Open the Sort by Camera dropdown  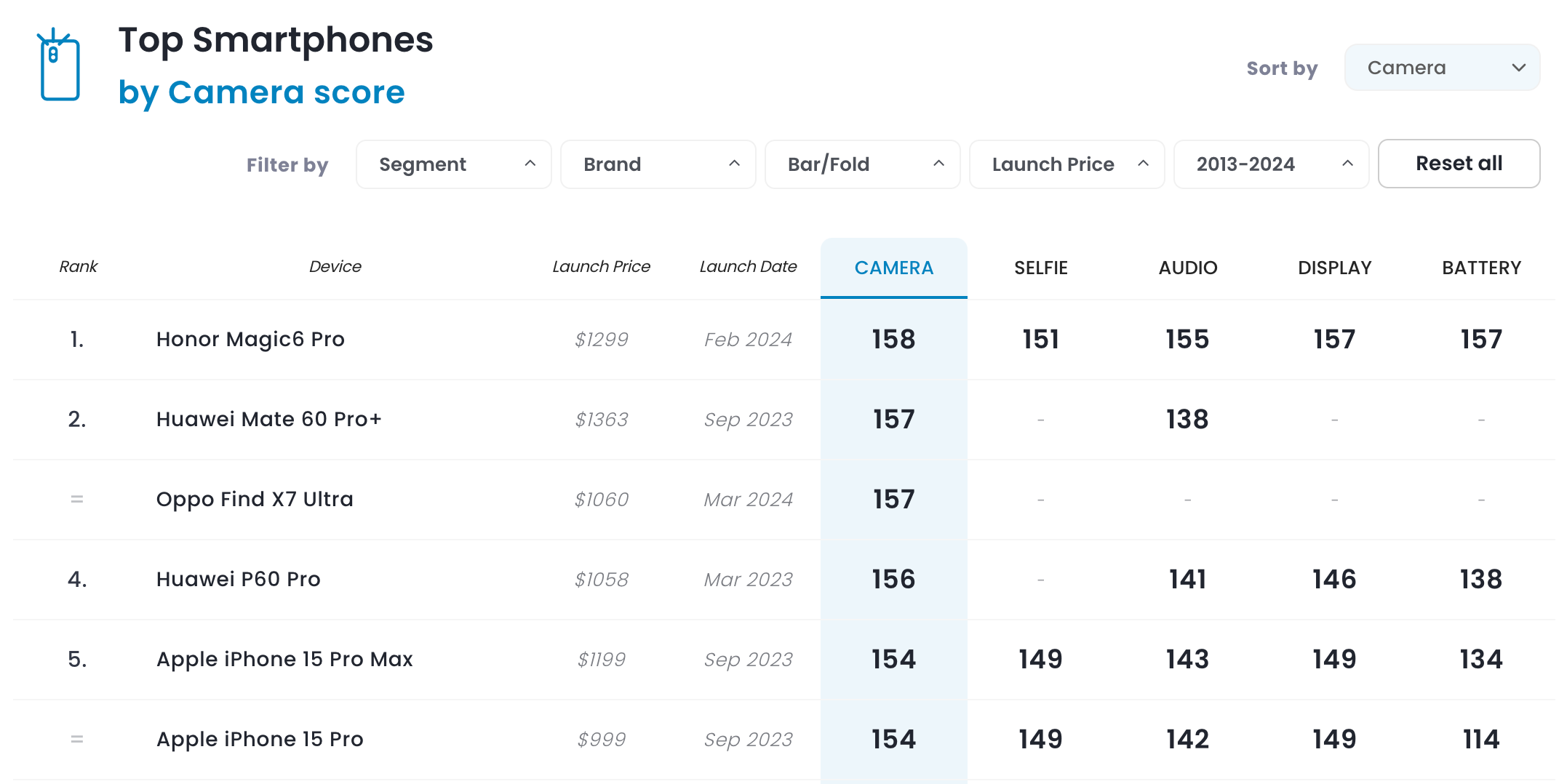point(1442,68)
